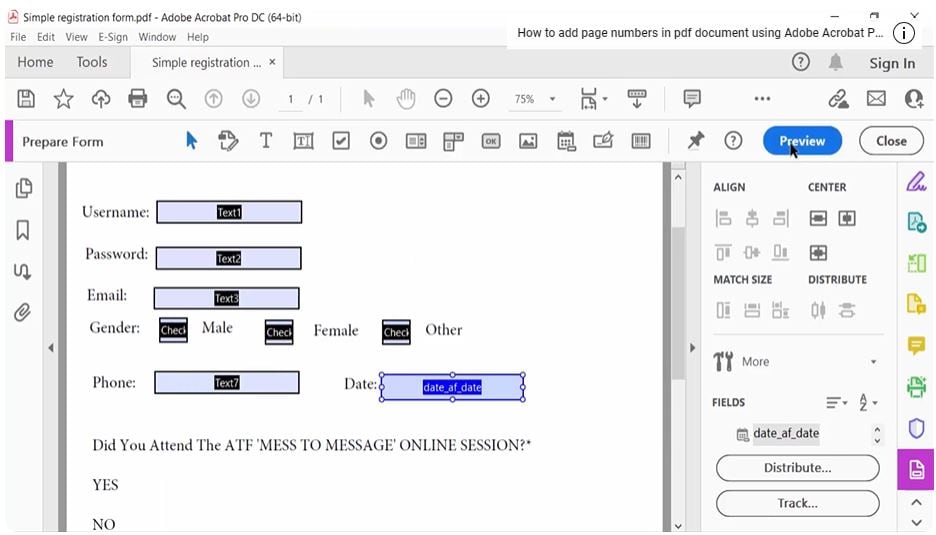Select the Hand pan tool
Viewport: 936px width, 535px height.
click(x=406, y=99)
